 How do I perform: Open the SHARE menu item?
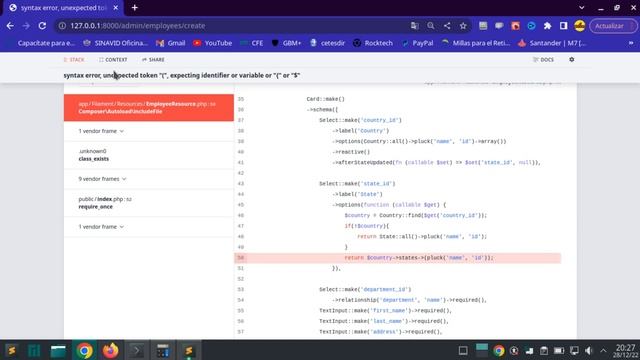click(x=153, y=60)
